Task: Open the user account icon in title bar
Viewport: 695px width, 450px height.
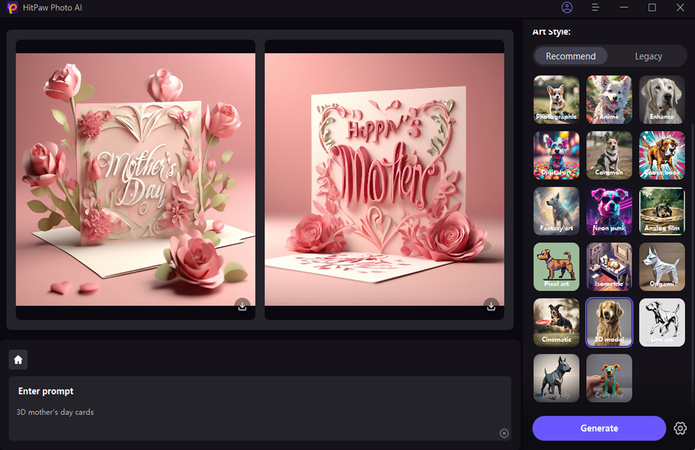Action: coord(567,8)
